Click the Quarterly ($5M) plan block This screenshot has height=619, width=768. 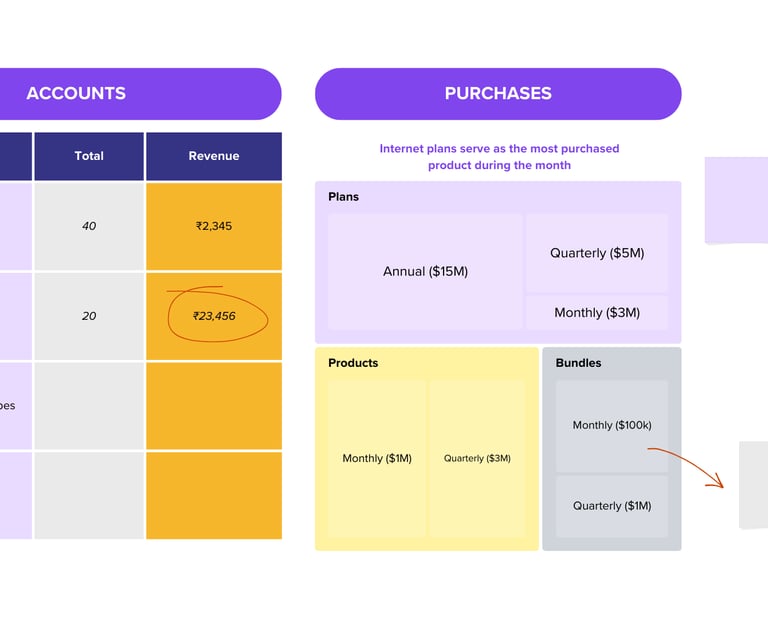[x=597, y=253]
